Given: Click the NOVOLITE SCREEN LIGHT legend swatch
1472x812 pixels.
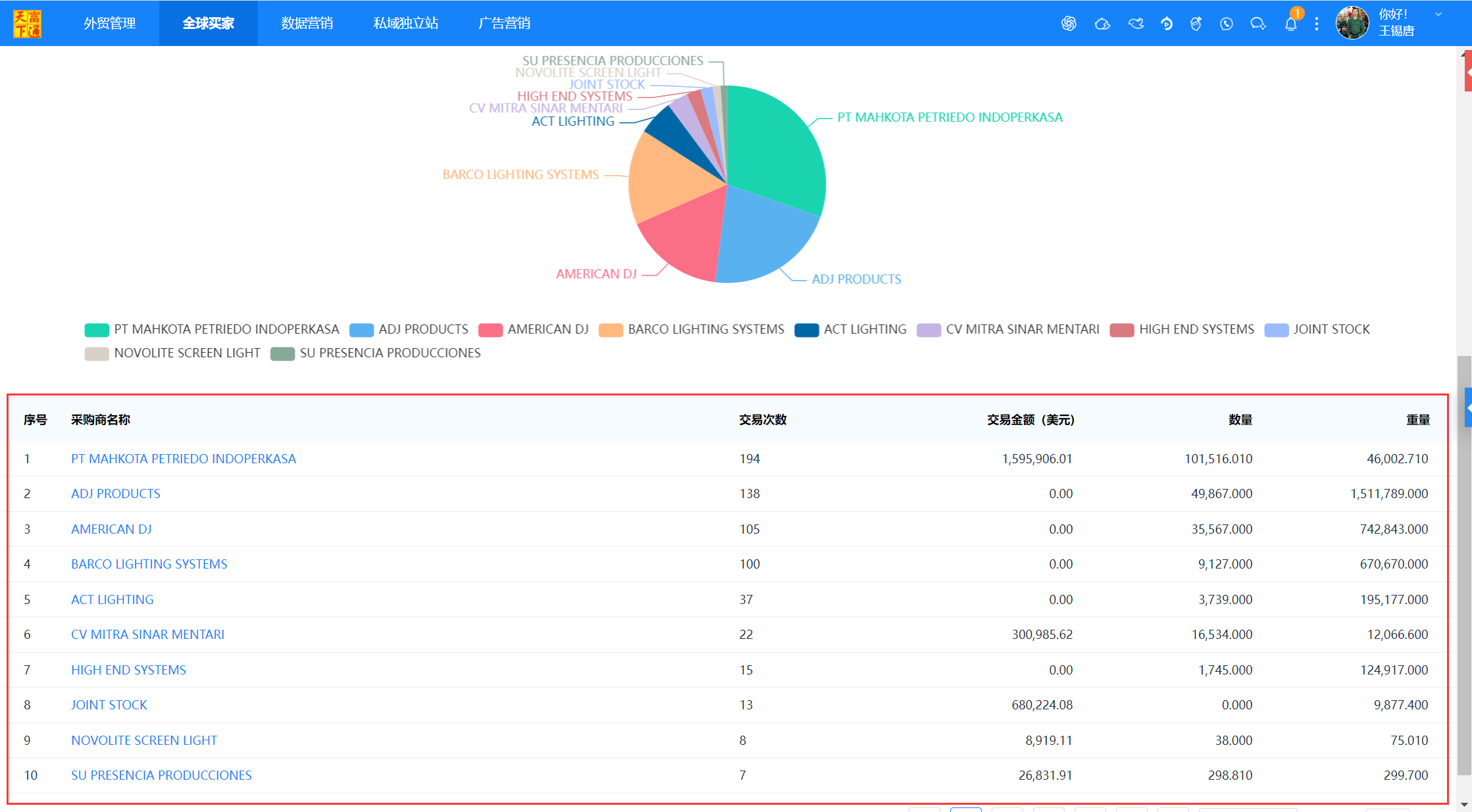Looking at the screenshot, I should (x=97, y=353).
